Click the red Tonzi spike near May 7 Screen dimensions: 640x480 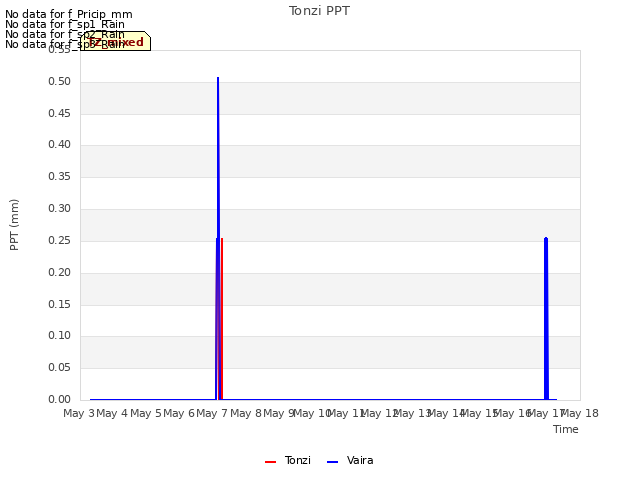[x=222, y=318]
